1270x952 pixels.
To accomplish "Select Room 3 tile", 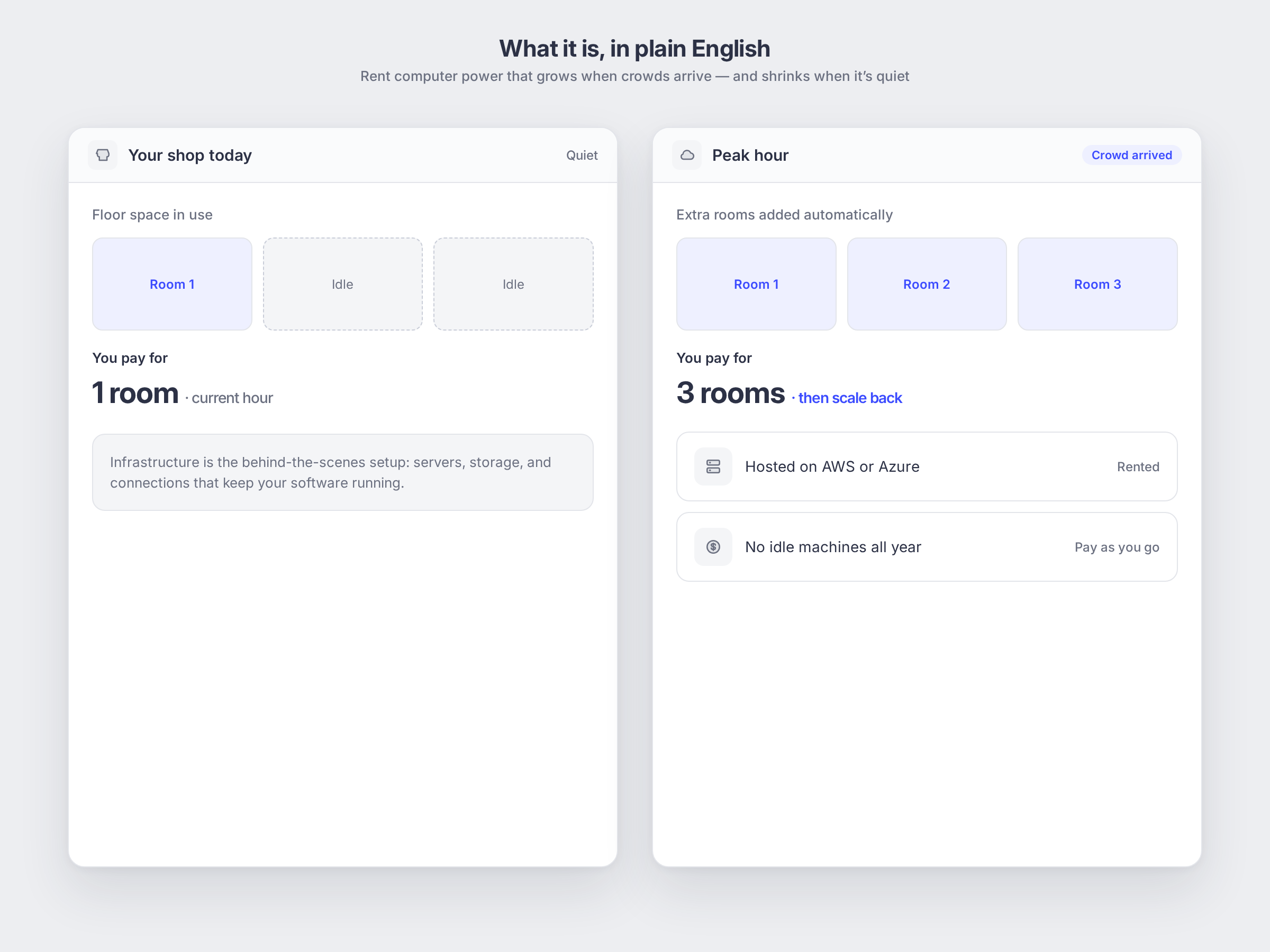I will [x=1097, y=284].
